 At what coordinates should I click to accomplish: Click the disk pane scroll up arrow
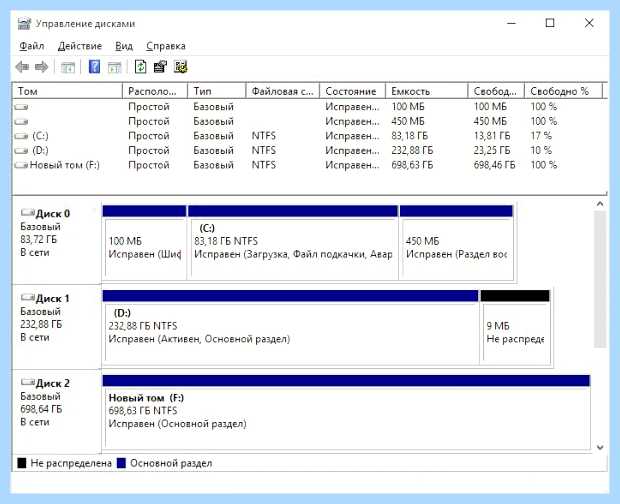pos(600,204)
